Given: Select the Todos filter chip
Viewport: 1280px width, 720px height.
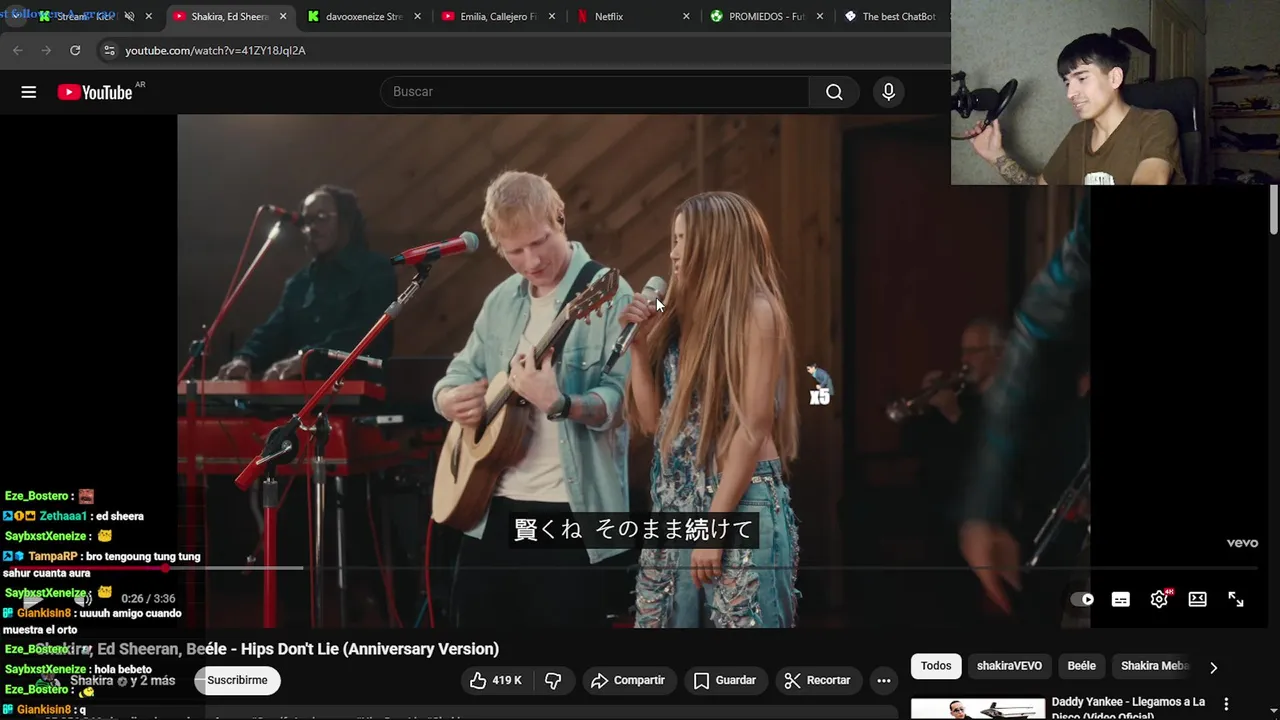Looking at the screenshot, I should click(x=936, y=666).
